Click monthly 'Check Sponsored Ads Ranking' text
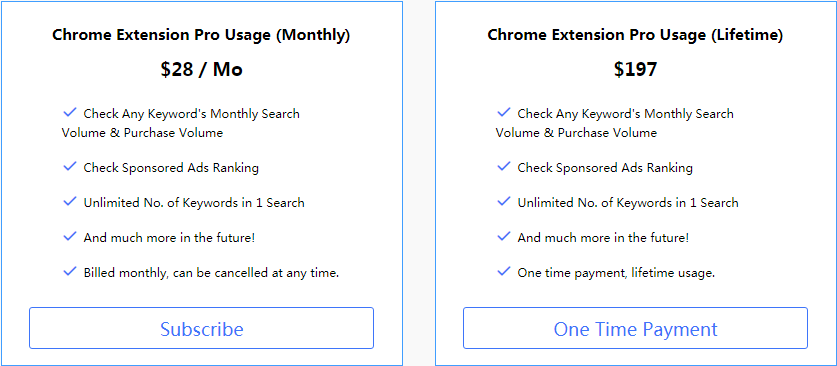Image resolution: width=837 pixels, height=366 pixels. [x=171, y=168]
